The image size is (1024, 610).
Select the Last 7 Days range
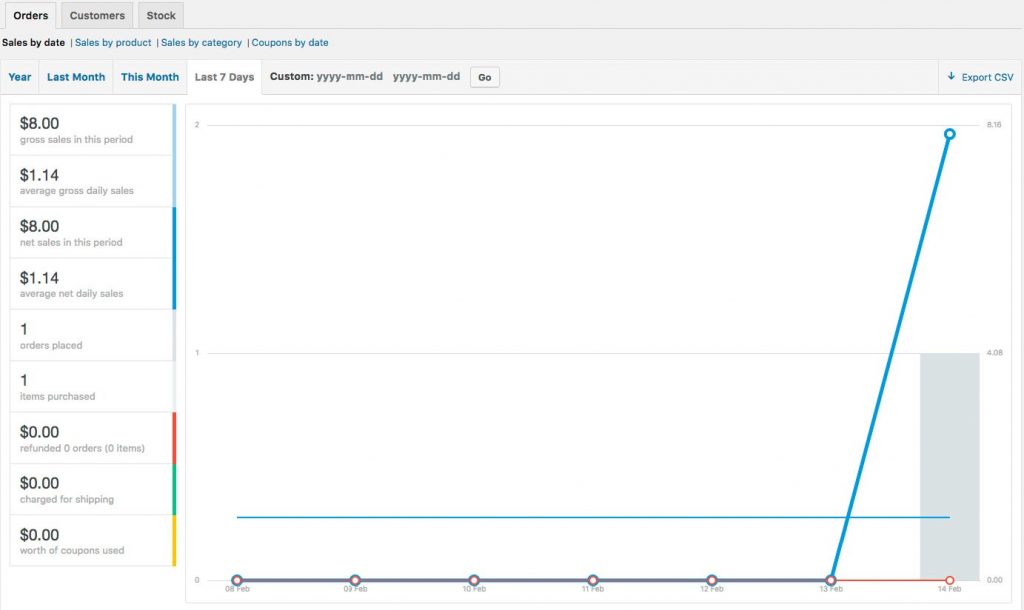click(224, 77)
